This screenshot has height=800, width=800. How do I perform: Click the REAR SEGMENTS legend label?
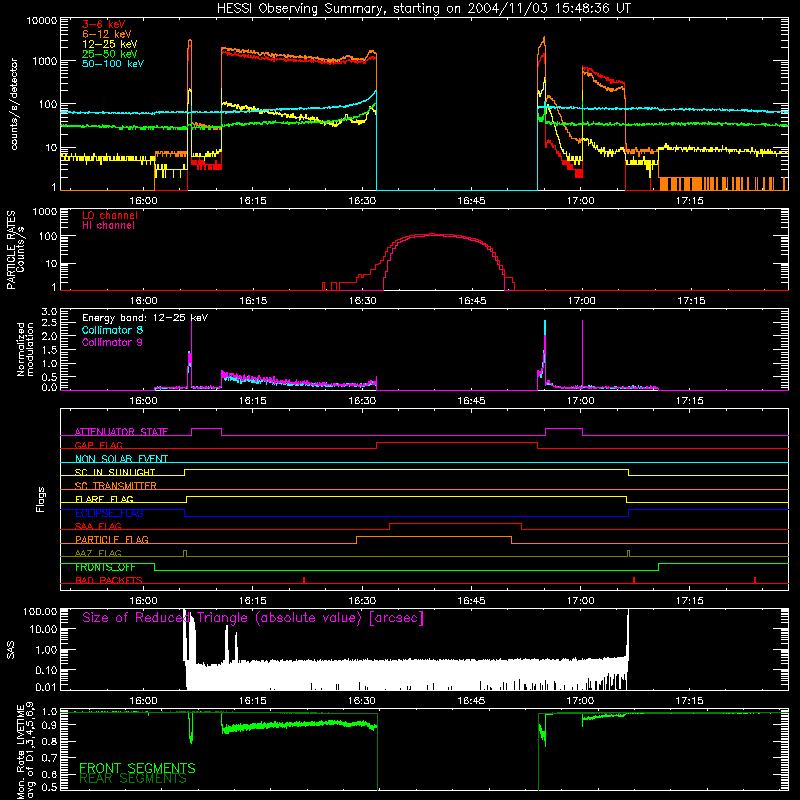click(133, 779)
